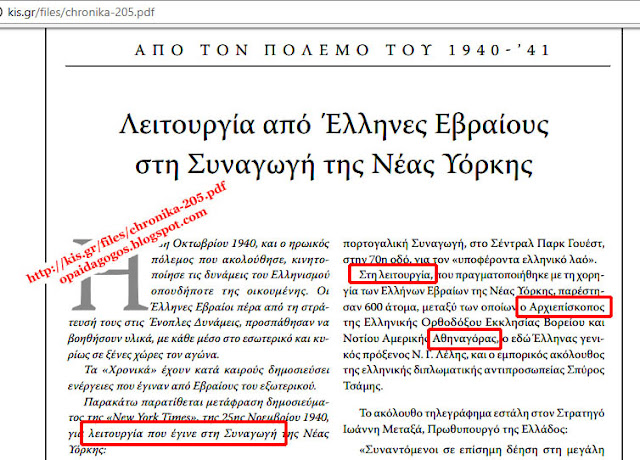The width and height of the screenshot is (640, 460).
Task: Click the title line 'Λειτουργία από Έλληνες Εβραίους'
Action: pos(334,124)
